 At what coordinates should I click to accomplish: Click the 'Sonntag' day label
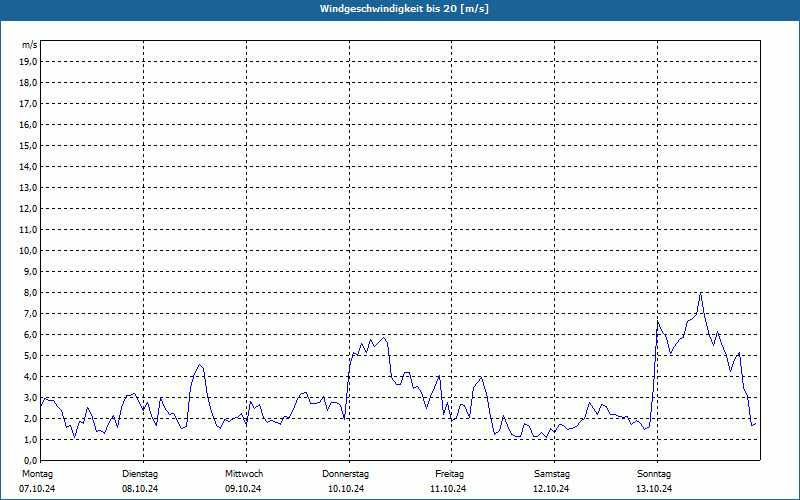point(654,474)
